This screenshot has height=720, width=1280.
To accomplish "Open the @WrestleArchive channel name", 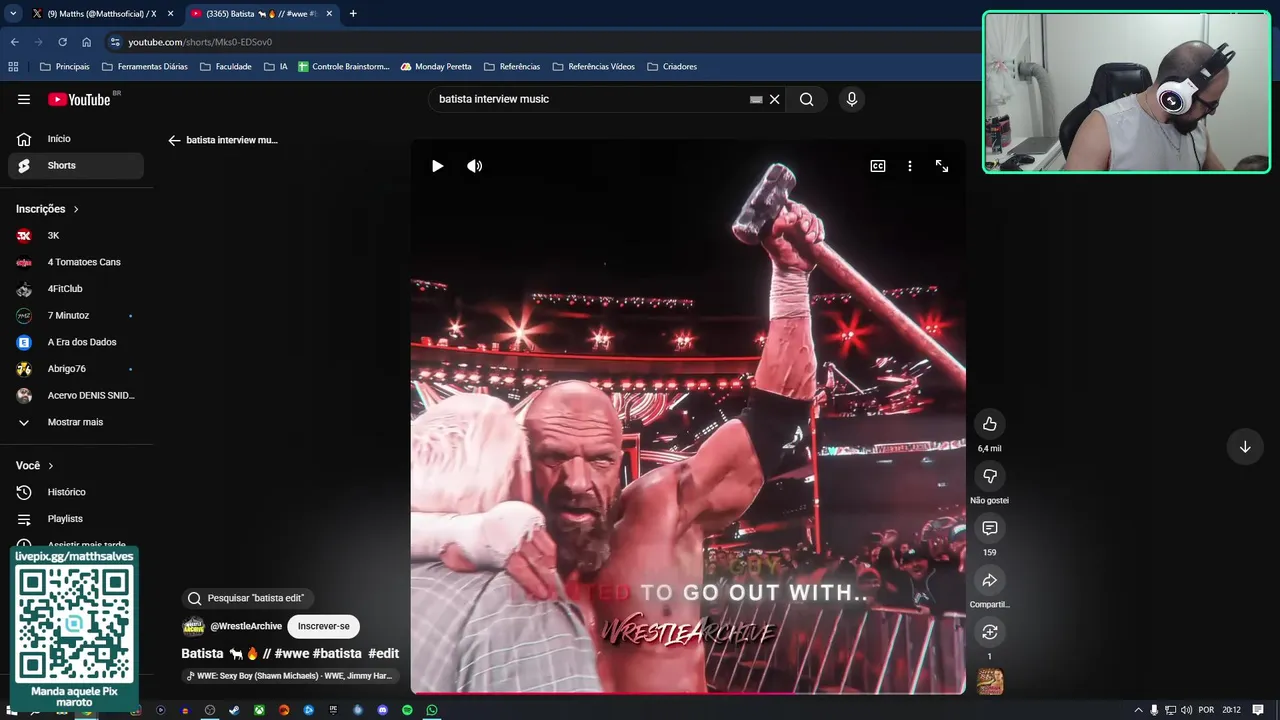I will point(246,626).
